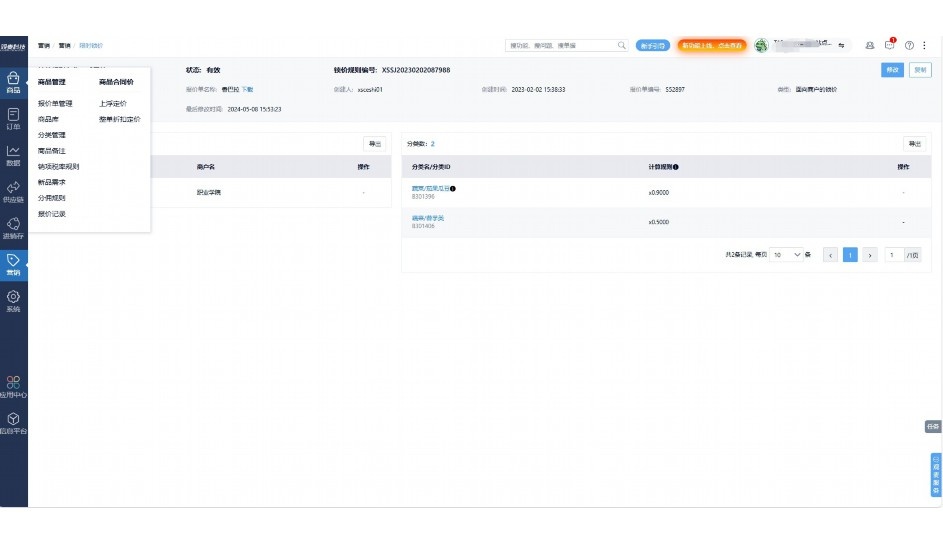
Task: Open the 商品 module in sidebar
Action: 13,82
